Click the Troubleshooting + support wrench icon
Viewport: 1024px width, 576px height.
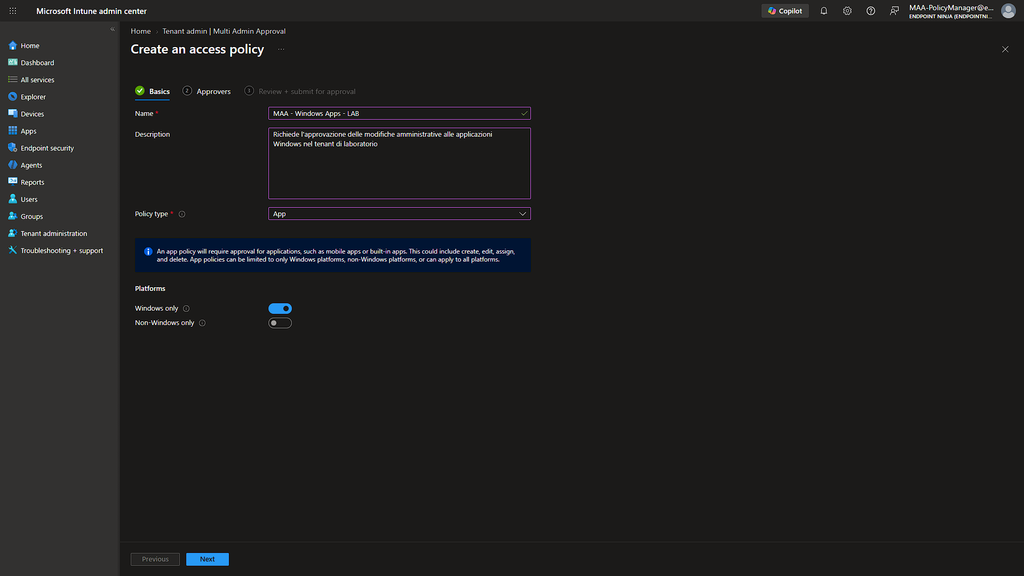[12, 250]
